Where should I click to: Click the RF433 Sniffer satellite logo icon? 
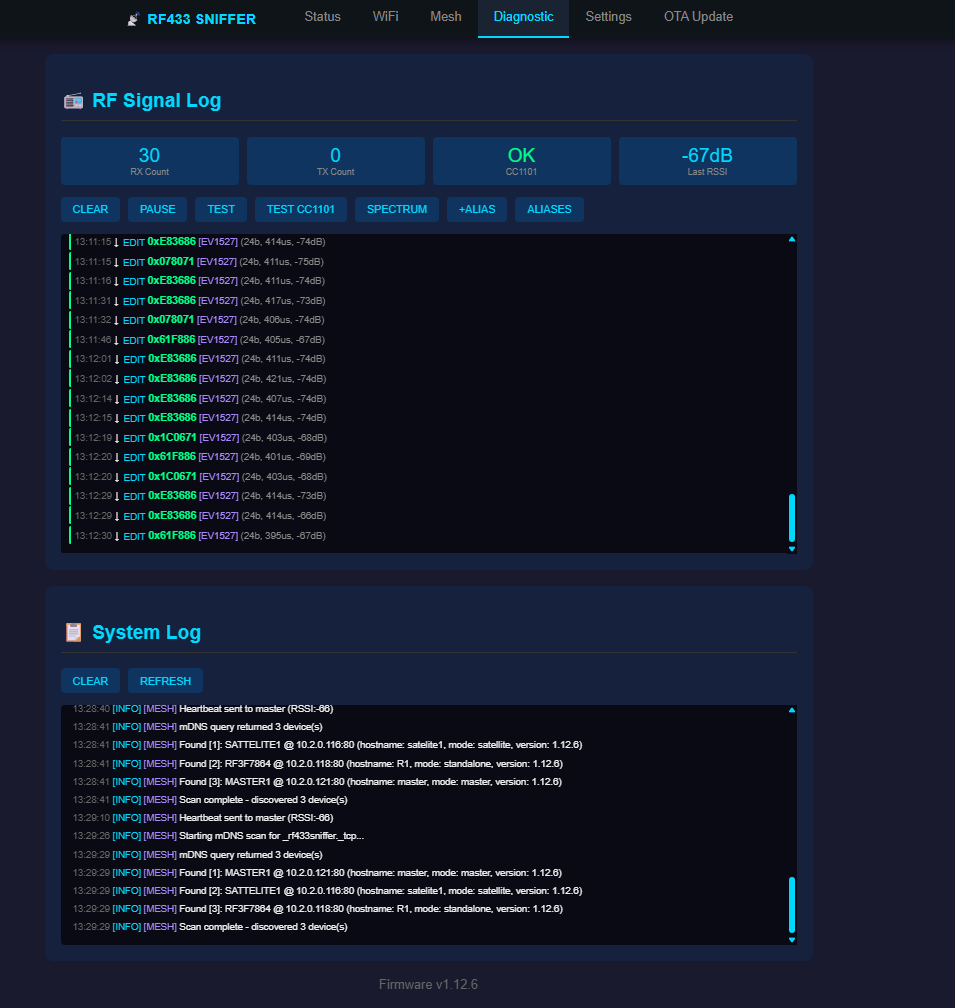[133, 19]
